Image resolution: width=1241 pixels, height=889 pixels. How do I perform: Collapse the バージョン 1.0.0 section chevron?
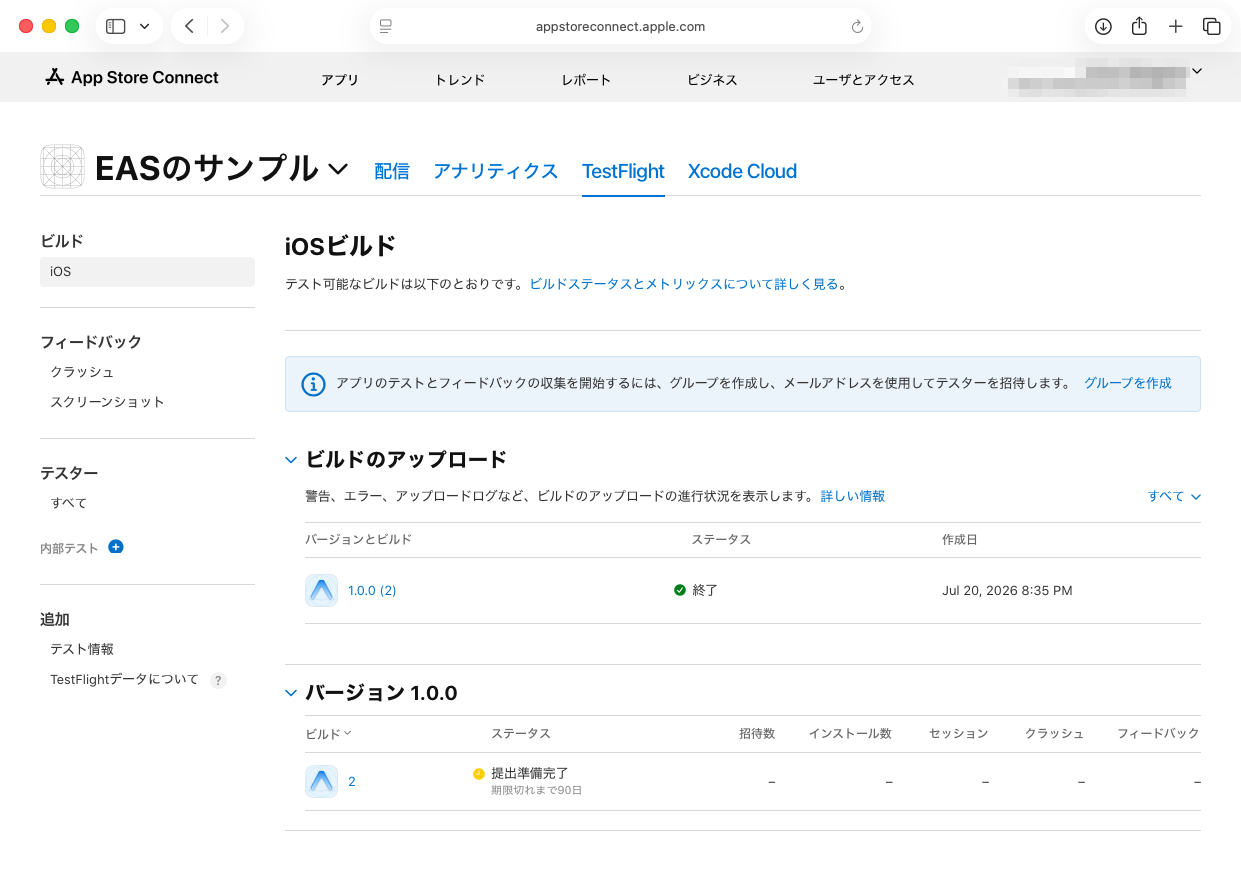(x=291, y=692)
